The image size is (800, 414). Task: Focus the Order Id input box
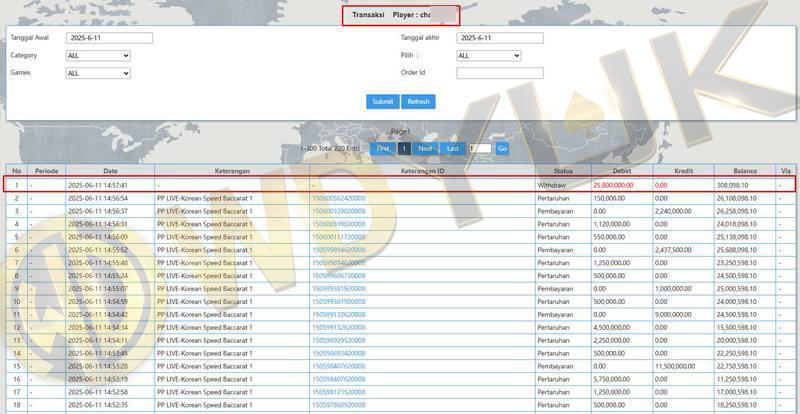(500, 74)
